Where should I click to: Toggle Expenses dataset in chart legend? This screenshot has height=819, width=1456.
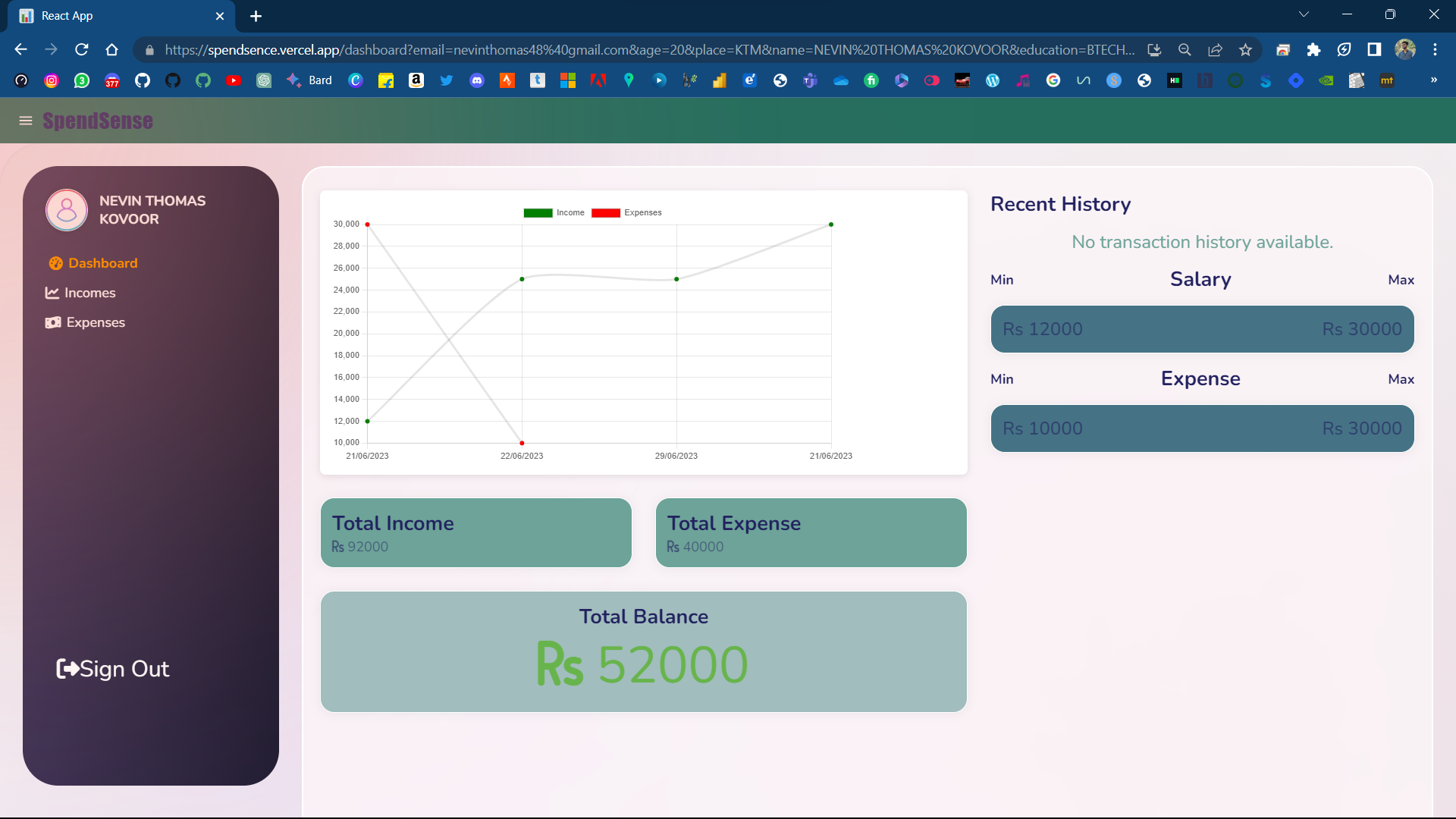coord(626,213)
